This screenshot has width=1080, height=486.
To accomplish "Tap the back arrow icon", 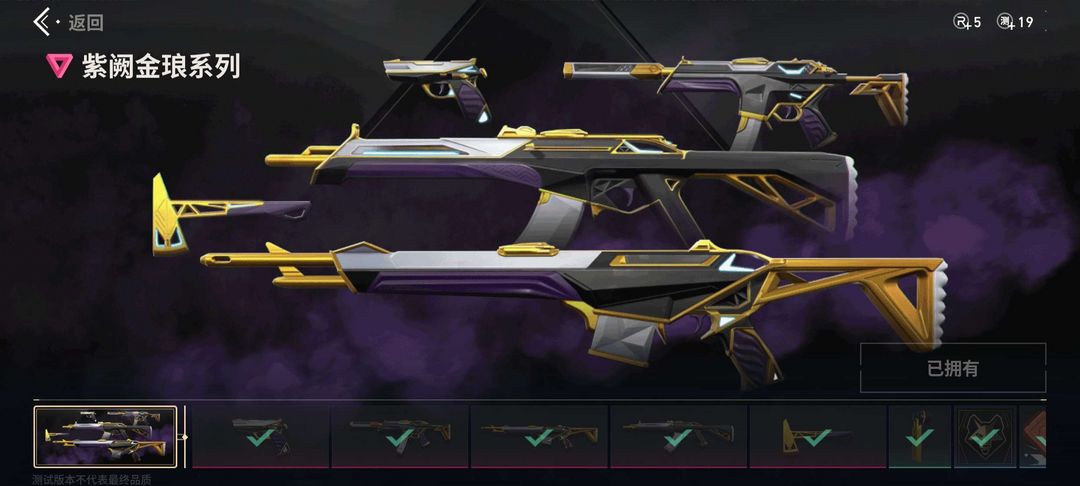I will click(x=43, y=22).
